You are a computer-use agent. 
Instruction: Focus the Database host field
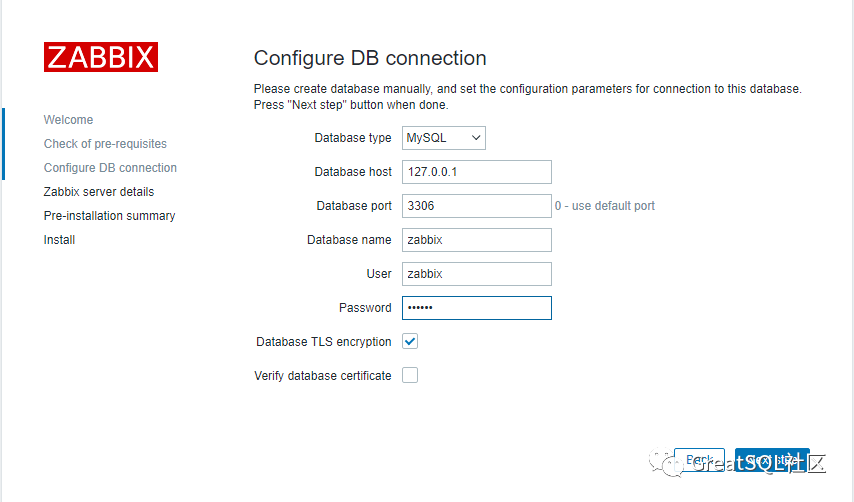point(477,172)
